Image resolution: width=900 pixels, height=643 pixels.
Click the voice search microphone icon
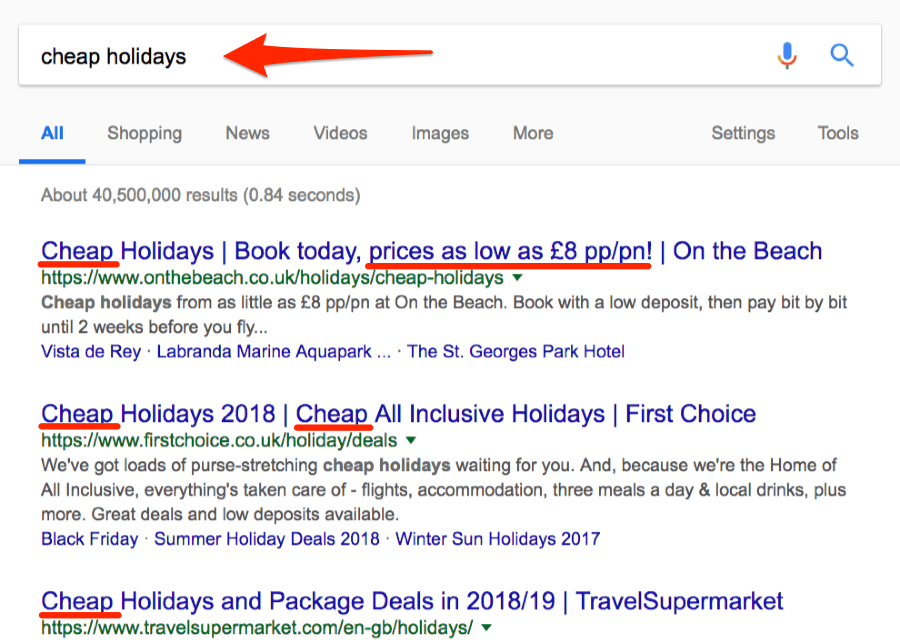pos(787,55)
